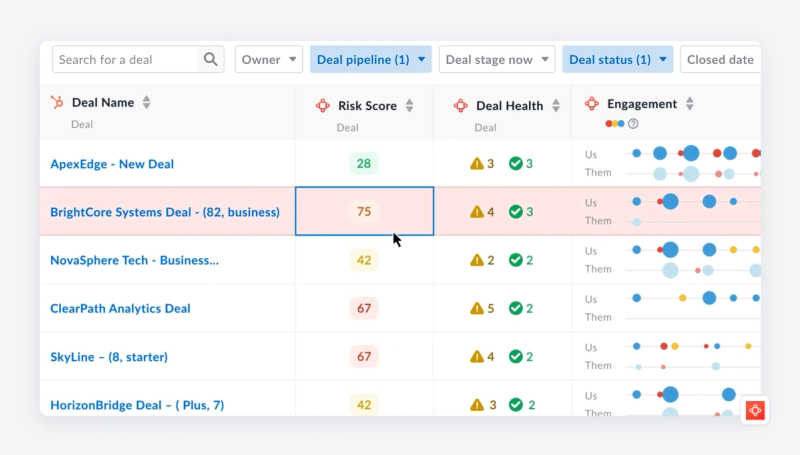Screen dimensions: 800x455
Task: Open the Deal stage now filter
Action: (x=497, y=60)
